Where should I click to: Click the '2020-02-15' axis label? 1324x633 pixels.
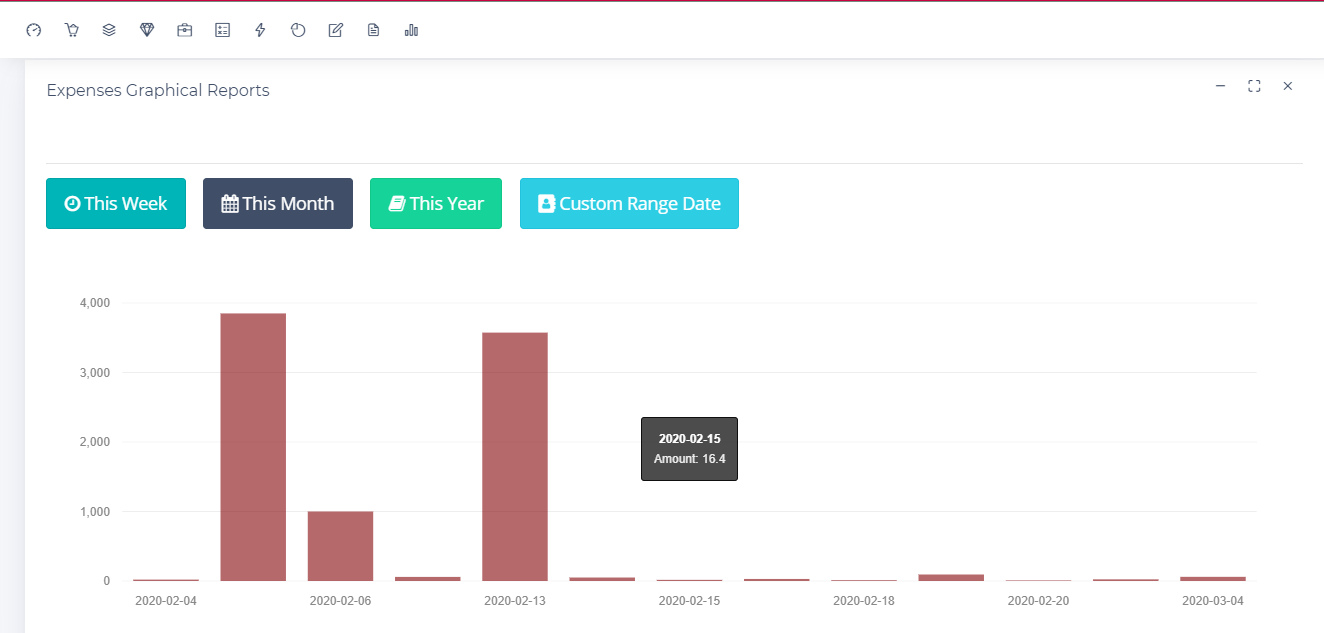[689, 601]
